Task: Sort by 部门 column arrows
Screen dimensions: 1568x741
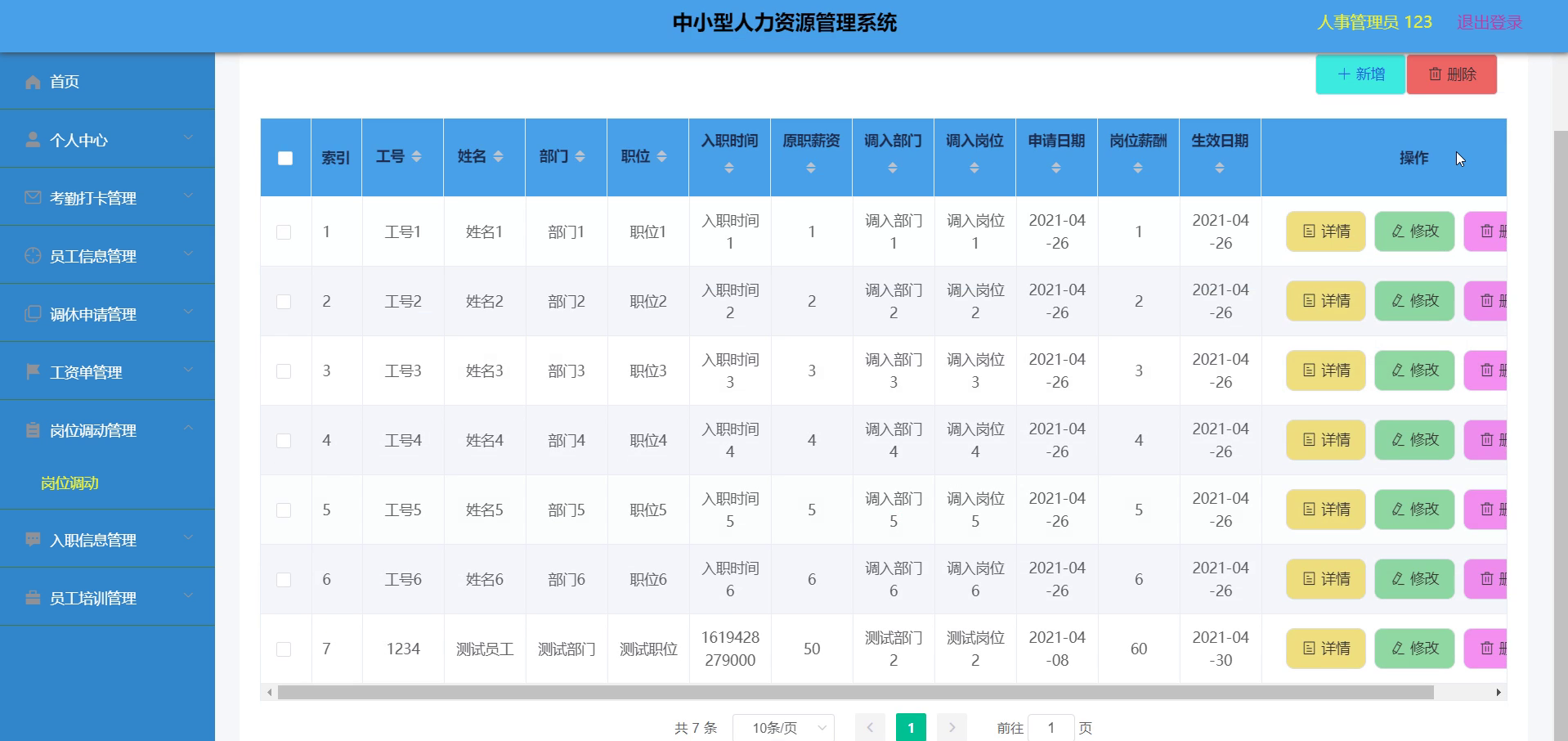Action: coord(580,156)
